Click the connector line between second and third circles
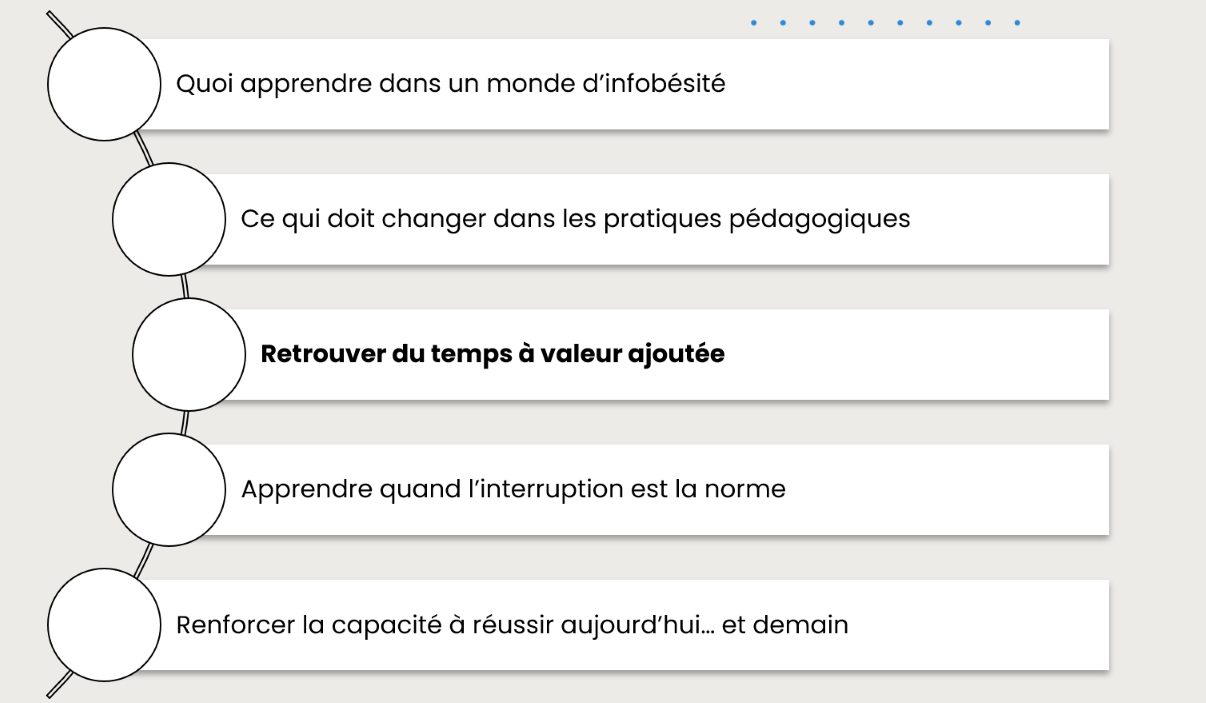Image resolution: width=1206 pixels, height=703 pixels. 185,286
